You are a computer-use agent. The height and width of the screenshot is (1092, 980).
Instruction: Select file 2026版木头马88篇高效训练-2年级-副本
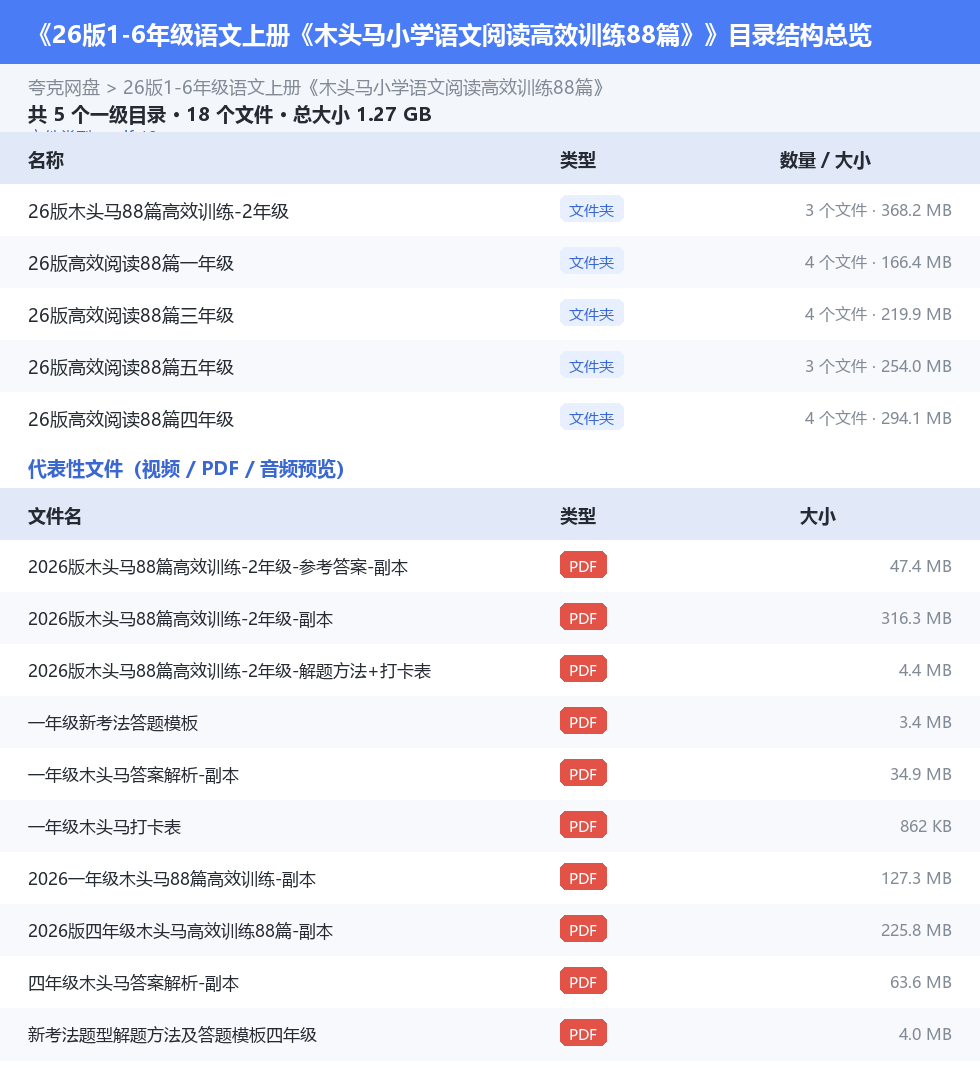click(180, 619)
